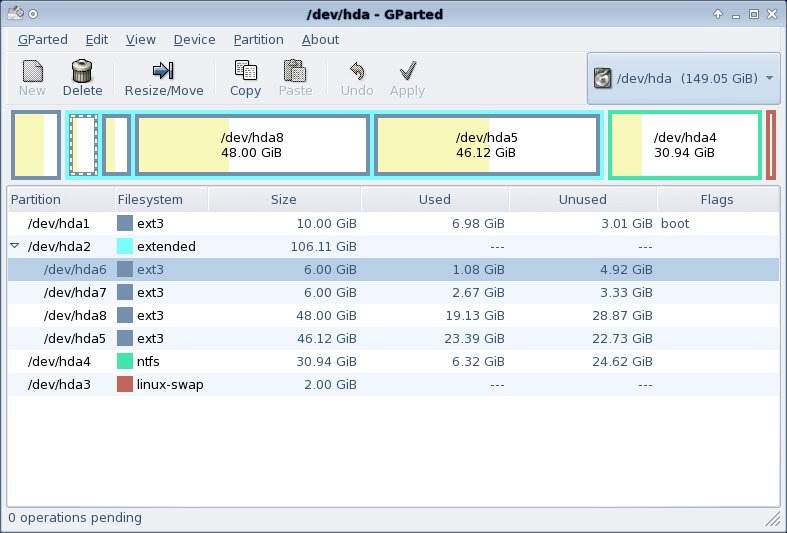Image resolution: width=787 pixels, height=533 pixels.
Task: Click the shade-up arrow in title bar
Action: pos(718,14)
